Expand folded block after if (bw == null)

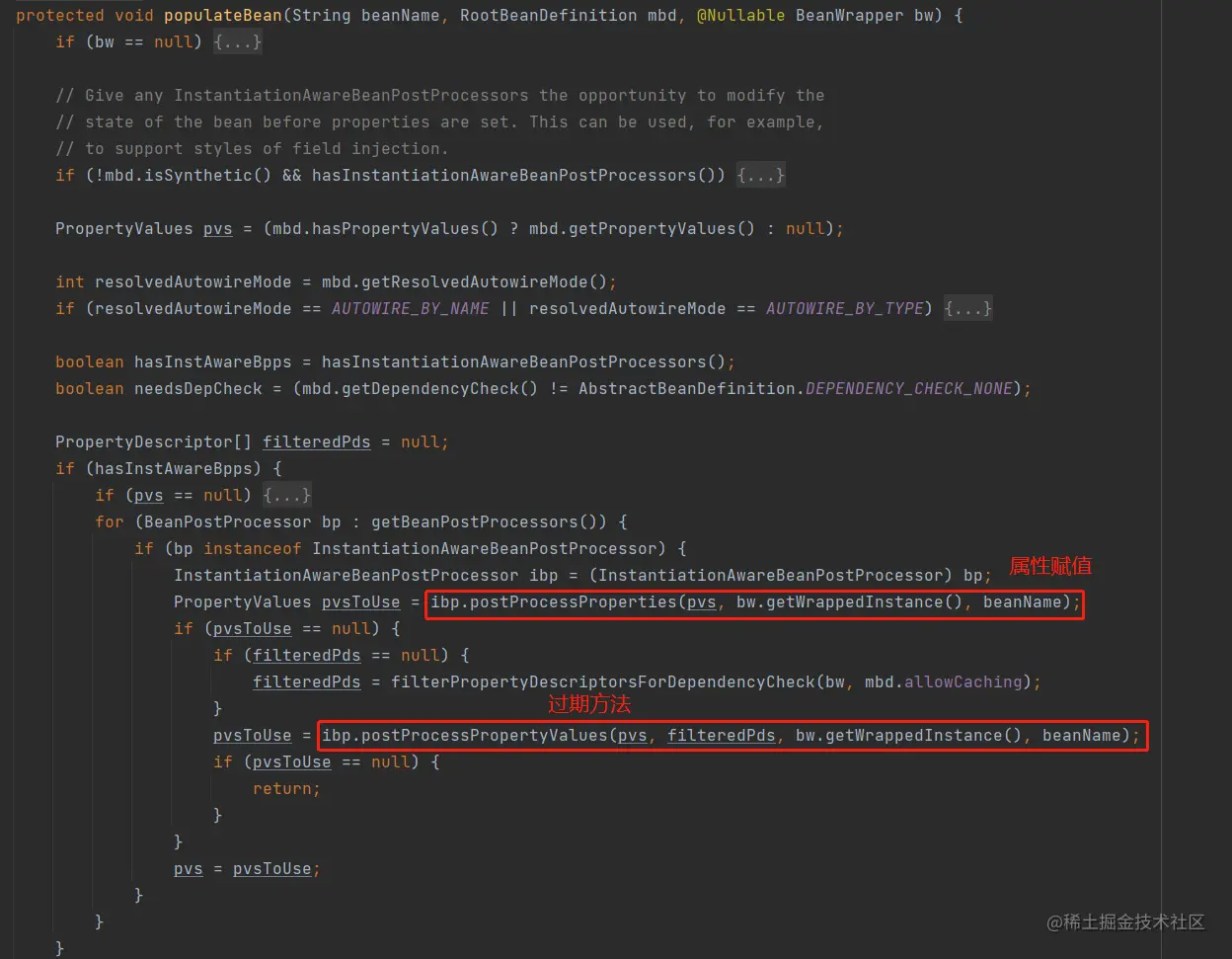pyautogui.click(x=238, y=42)
